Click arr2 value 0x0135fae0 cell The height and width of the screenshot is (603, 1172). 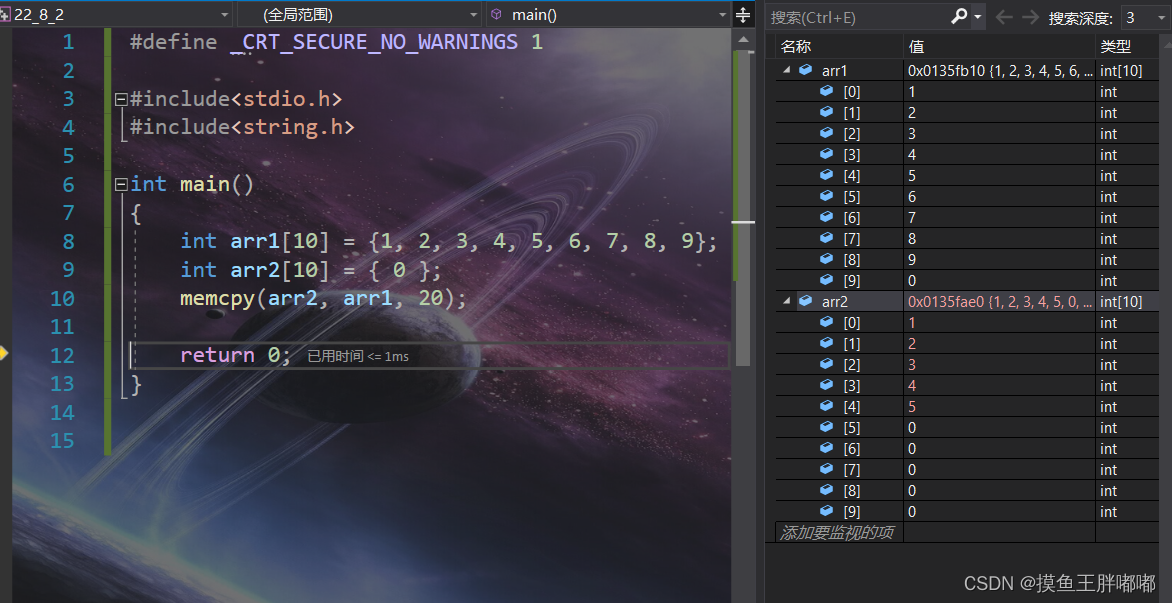coord(999,301)
